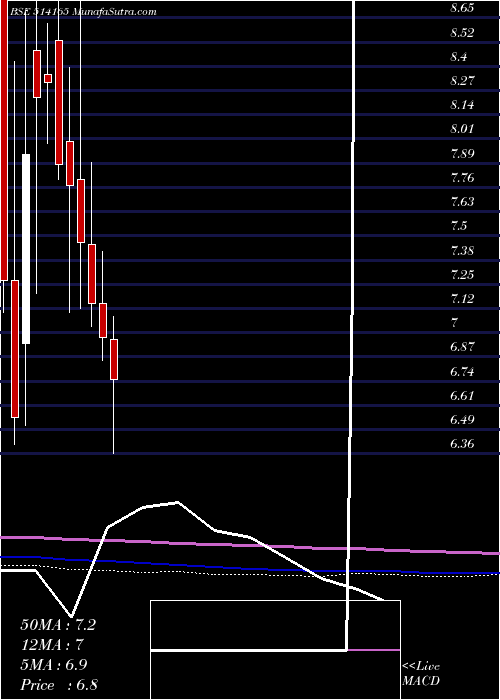Click the 5MA : 6.9 readout
This screenshot has height=700, width=500.
click(54, 664)
